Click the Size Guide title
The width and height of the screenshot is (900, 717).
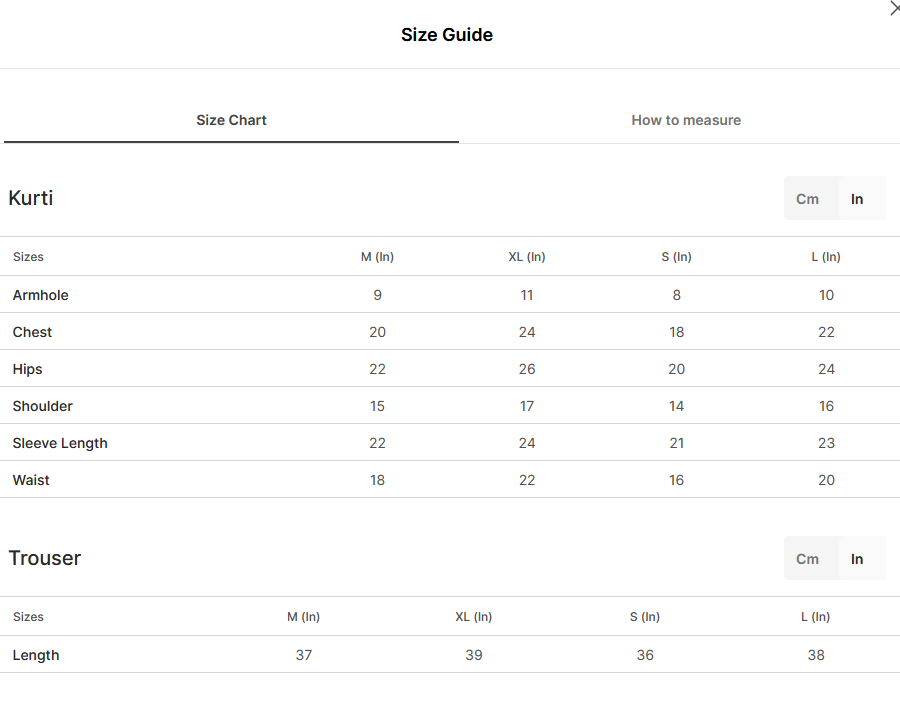[x=447, y=34]
